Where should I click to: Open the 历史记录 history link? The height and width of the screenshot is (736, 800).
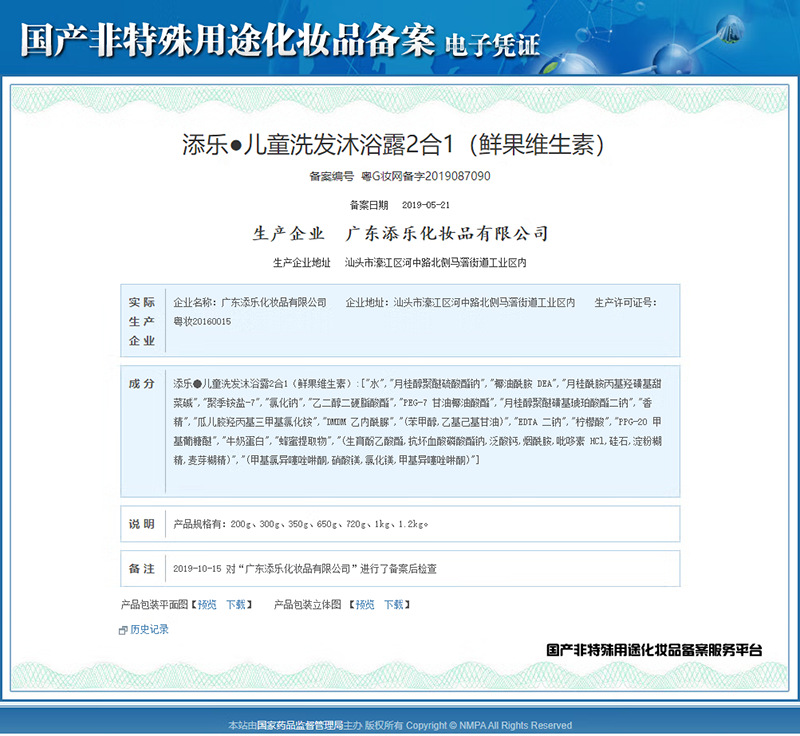pos(149,629)
